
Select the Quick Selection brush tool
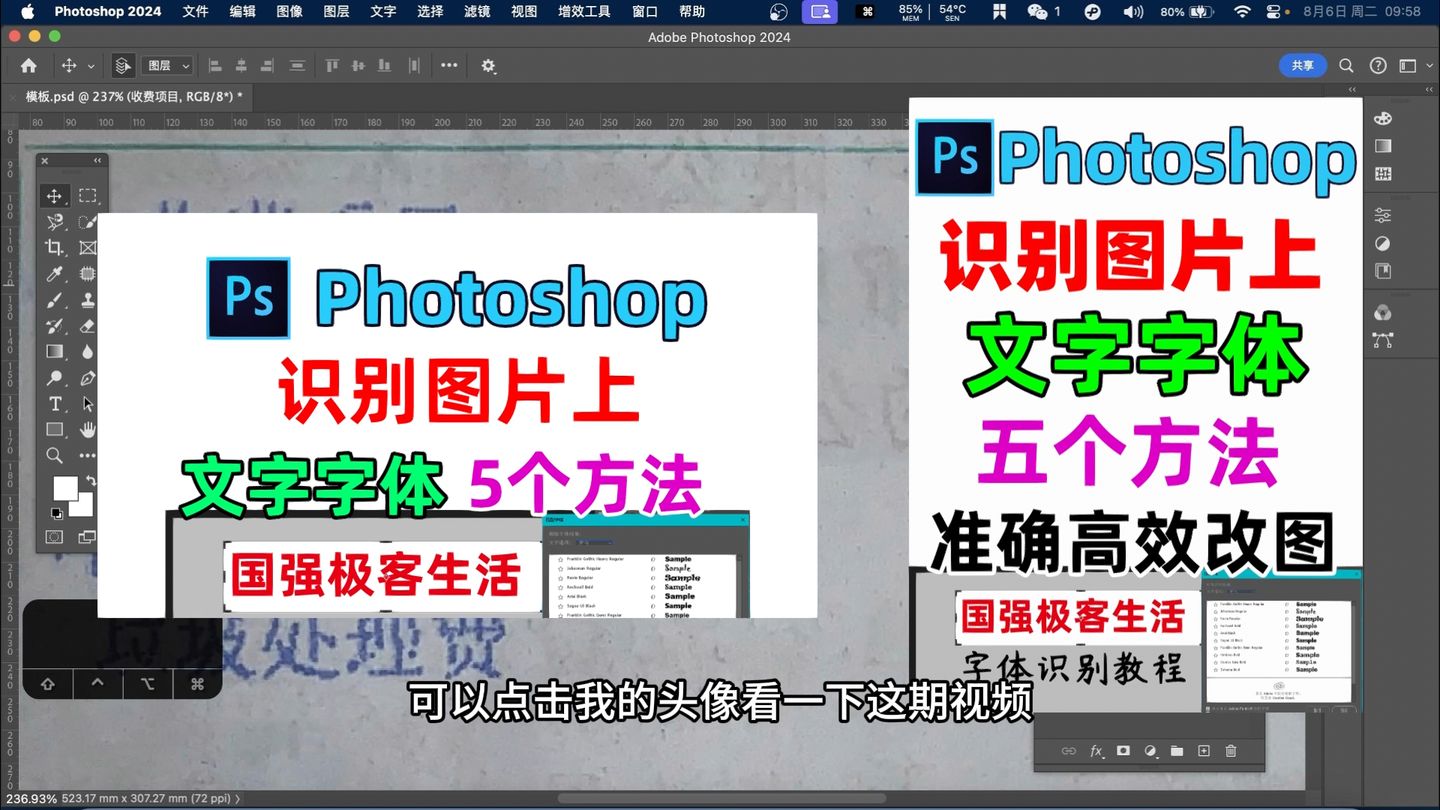(x=88, y=222)
